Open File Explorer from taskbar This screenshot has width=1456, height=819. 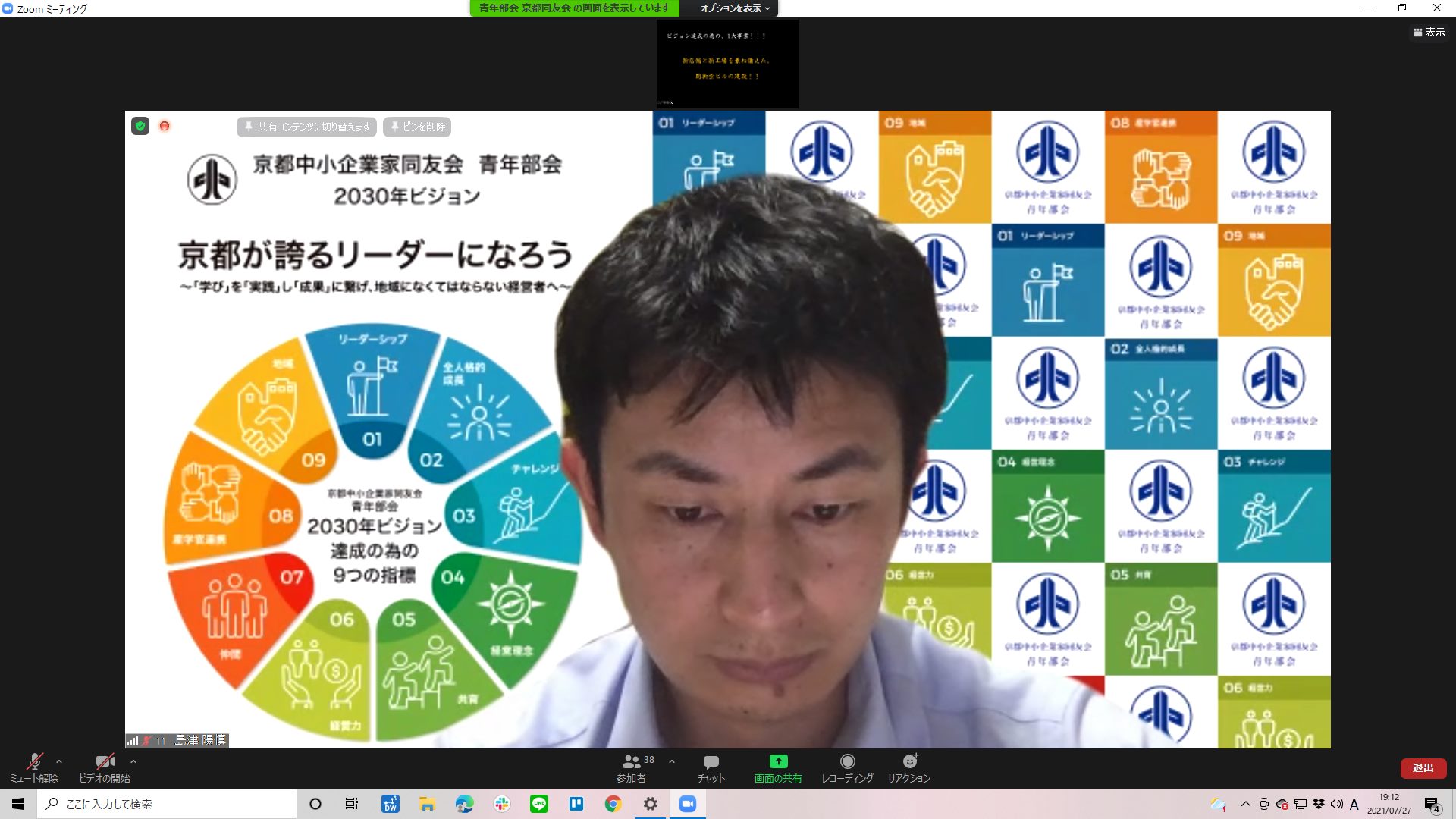tap(428, 804)
